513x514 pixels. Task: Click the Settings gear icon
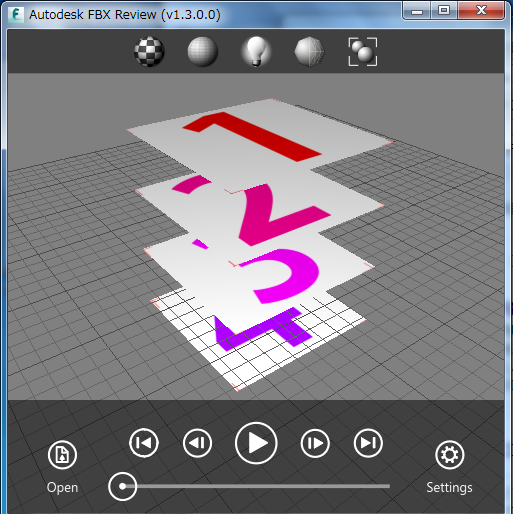(450, 455)
